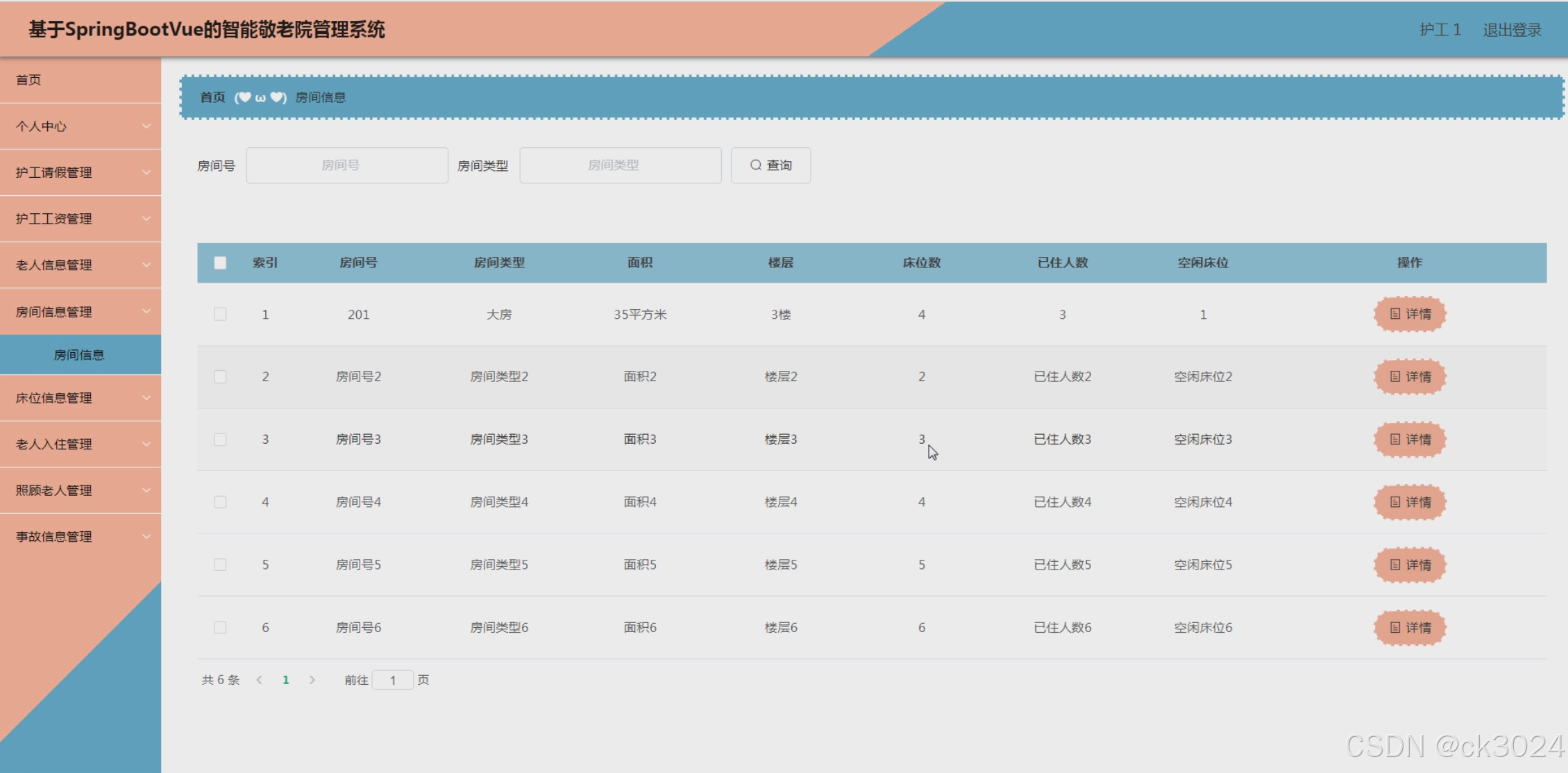Open 详情 for row 房间号4
1568x773 pixels.
coord(1410,502)
